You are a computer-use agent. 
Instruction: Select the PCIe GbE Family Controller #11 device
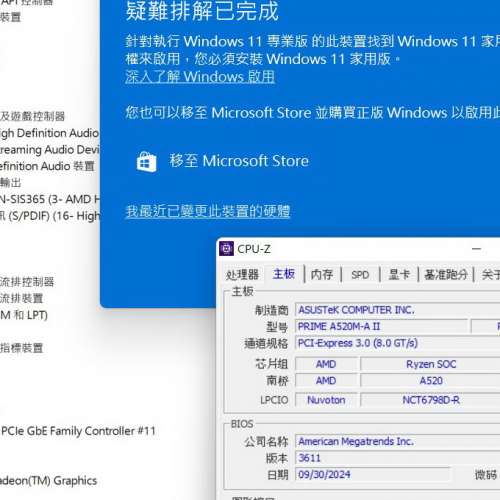coord(78,431)
